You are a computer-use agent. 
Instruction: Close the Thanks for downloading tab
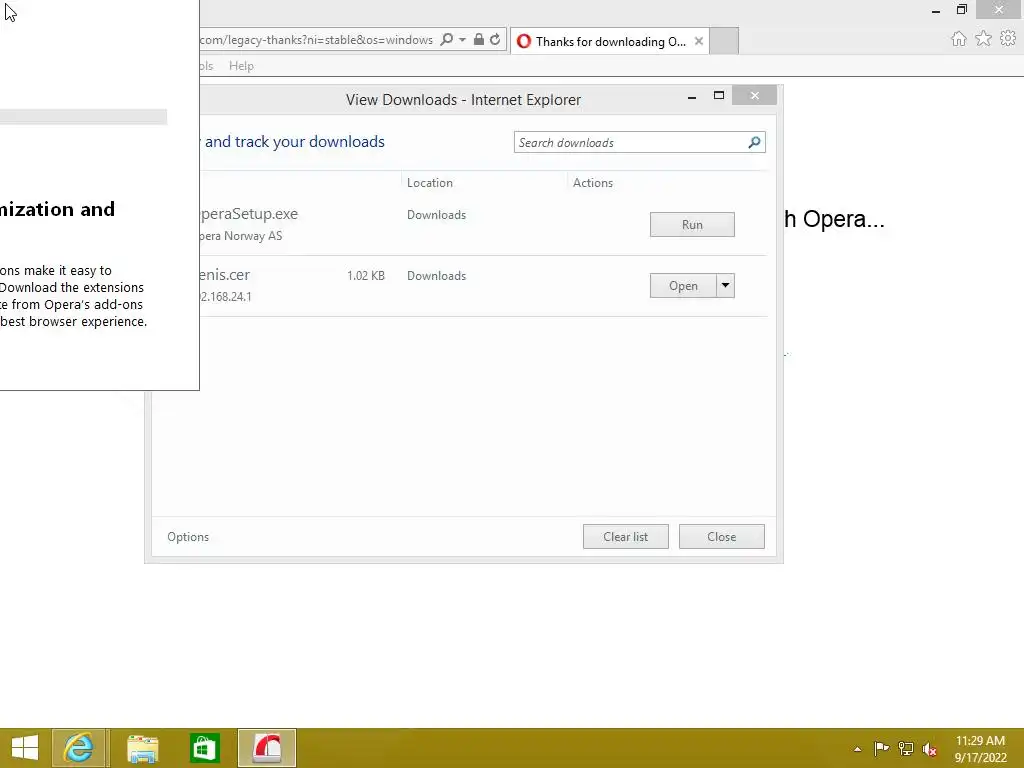point(699,41)
